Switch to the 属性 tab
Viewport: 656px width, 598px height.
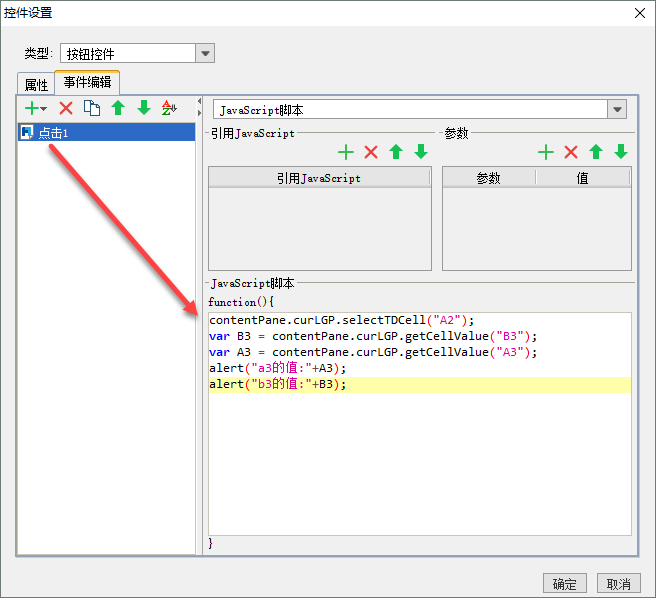[36, 85]
